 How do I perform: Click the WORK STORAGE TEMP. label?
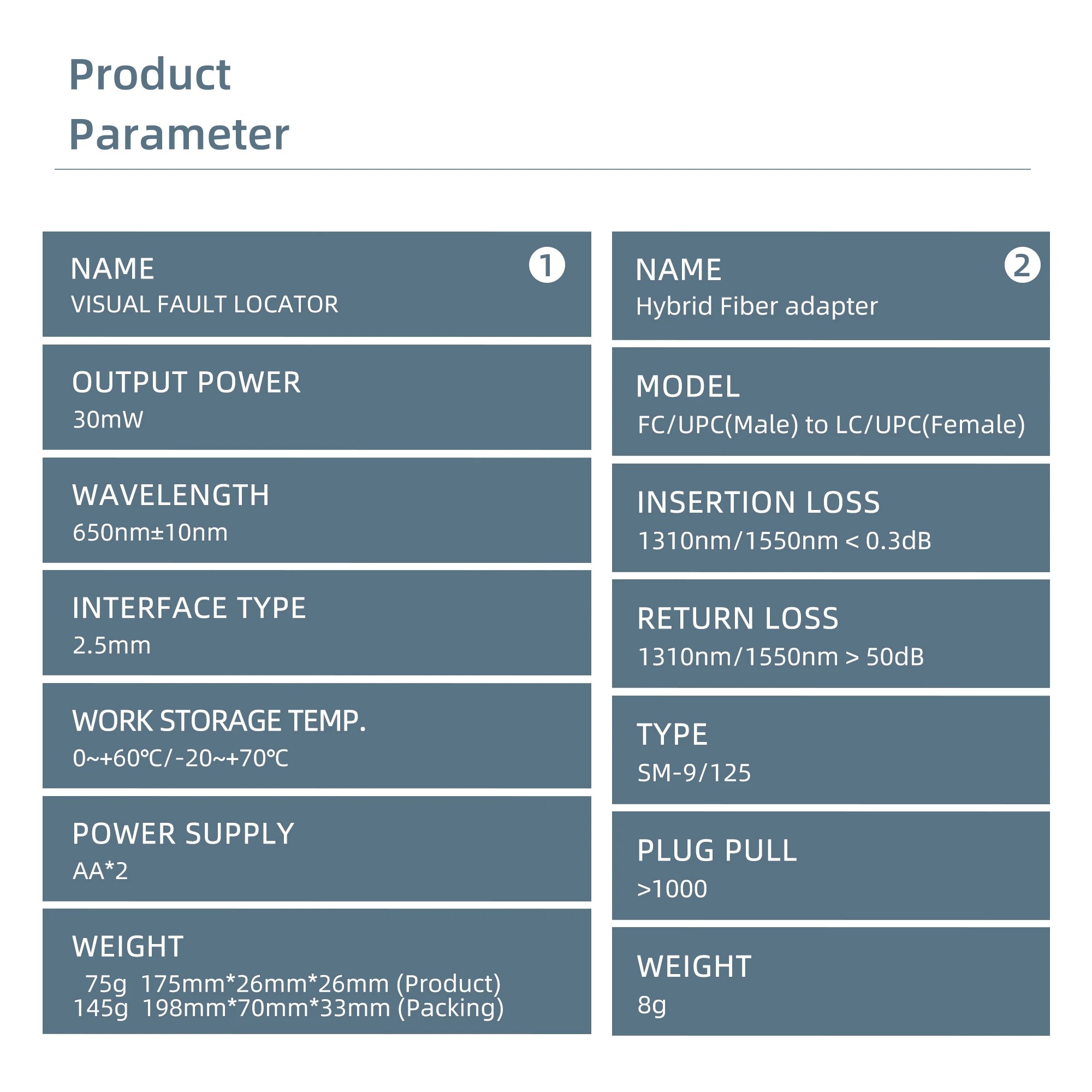(x=219, y=721)
